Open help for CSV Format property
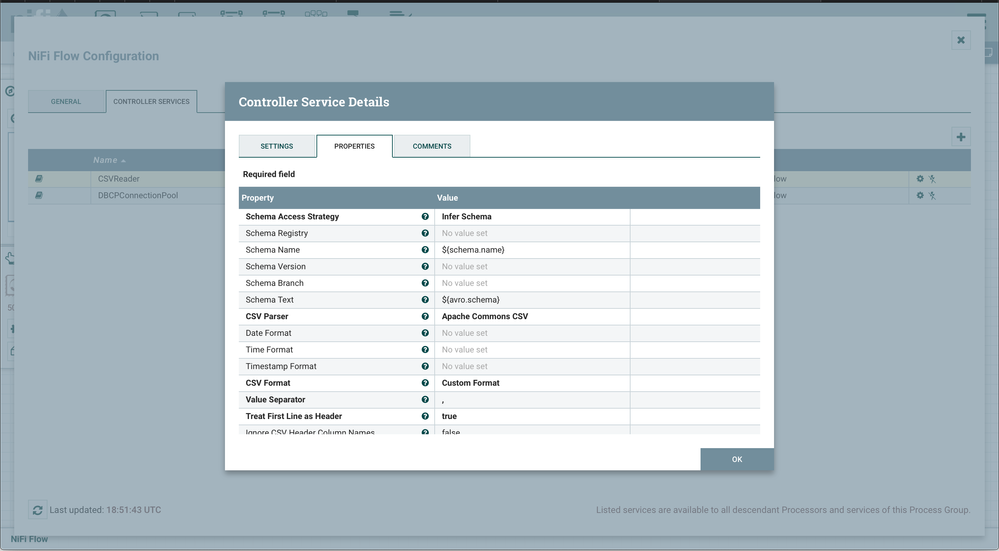The height and width of the screenshot is (551, 999). 425,383
